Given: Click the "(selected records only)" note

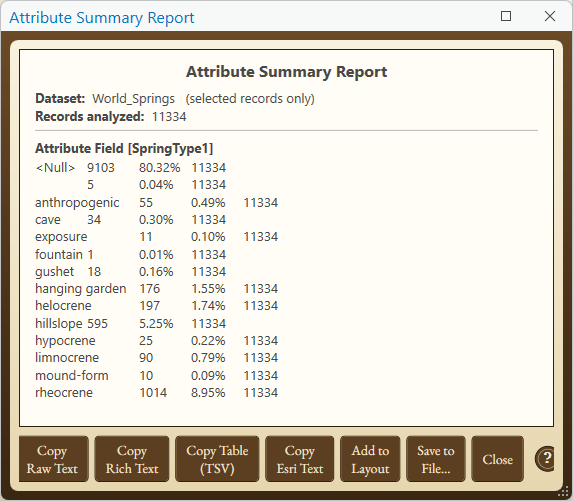Looking at the screenshot, I should pyautogui.click(x=250, y=99).
